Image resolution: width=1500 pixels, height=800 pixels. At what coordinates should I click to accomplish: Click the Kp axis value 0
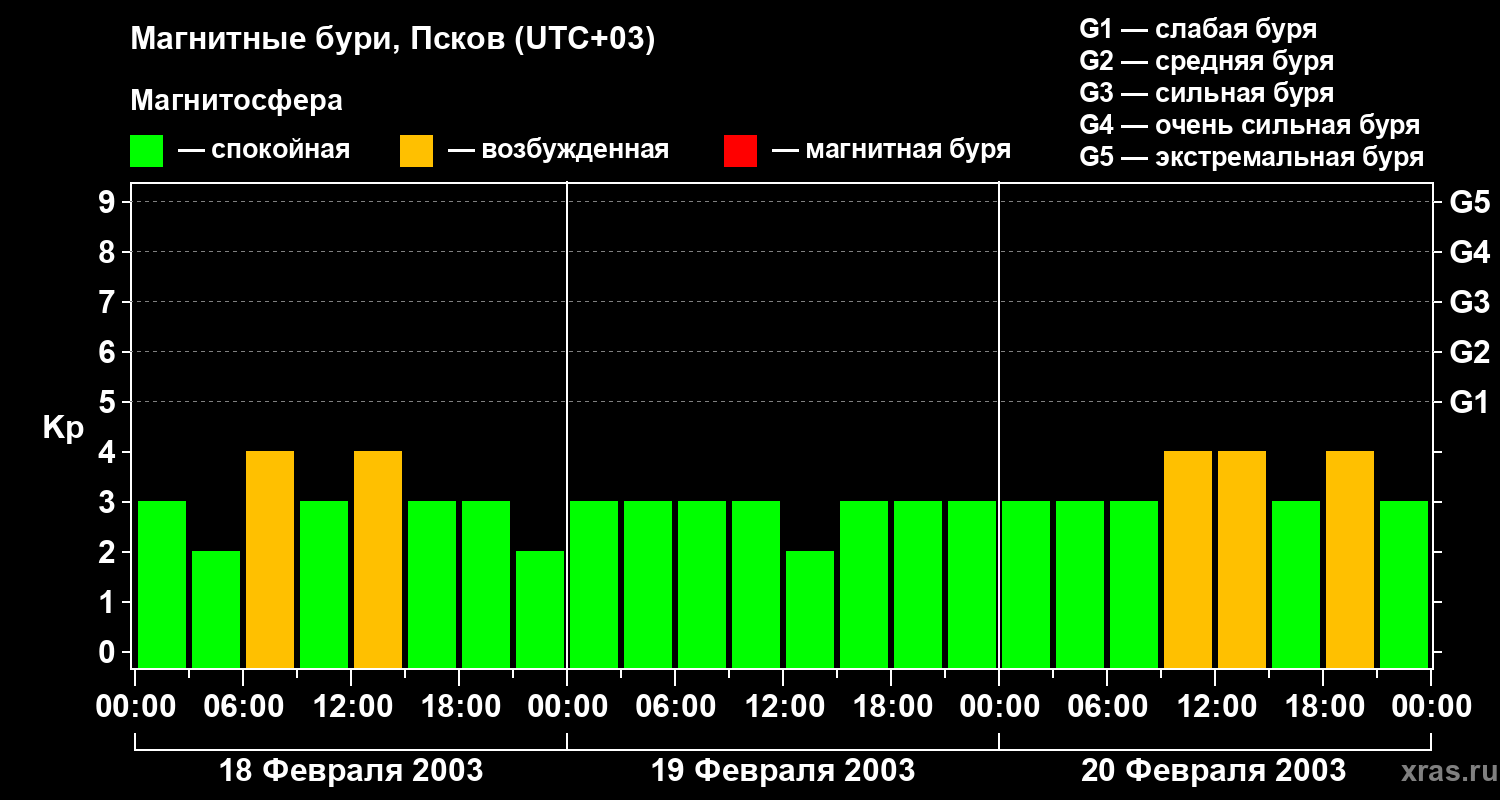click(x=109, y=653)
